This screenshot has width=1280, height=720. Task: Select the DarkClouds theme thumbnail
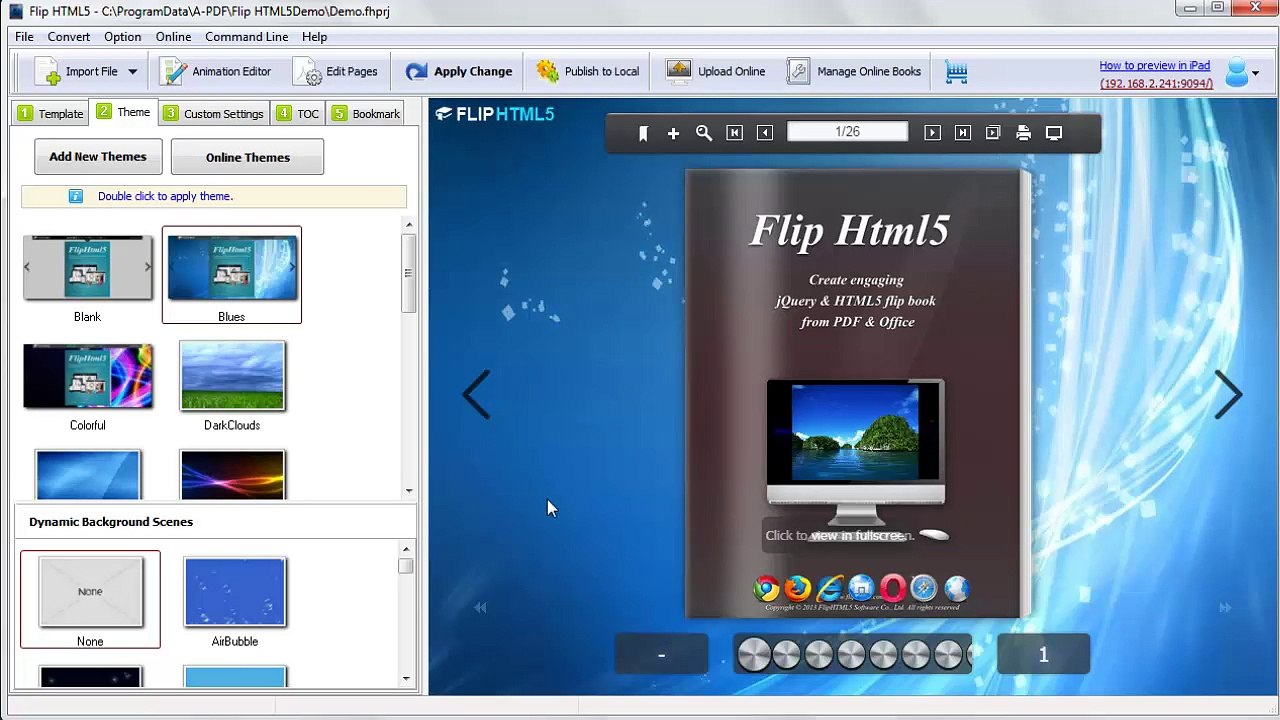click(x=232, y=377)
